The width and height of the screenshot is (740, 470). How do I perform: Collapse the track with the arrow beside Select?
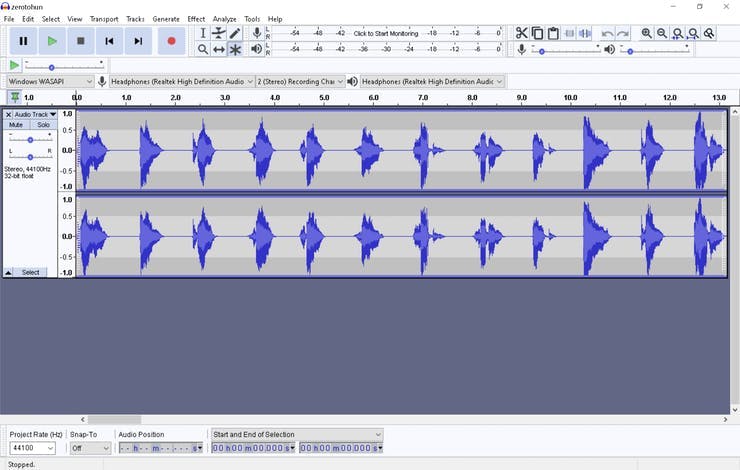9,272
